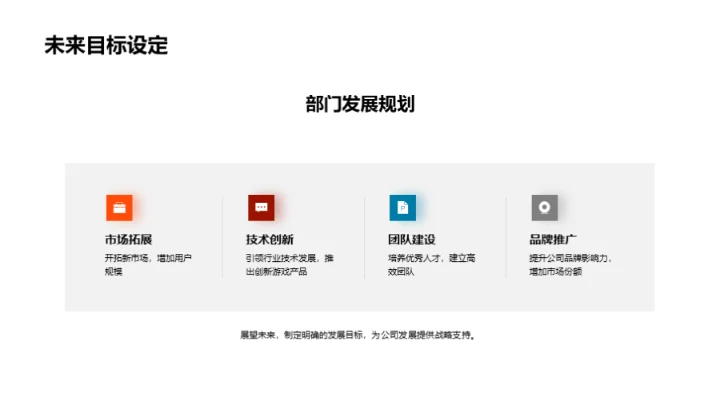720x404 pixels.
Task: Select the 技术创新 heading
Action: click(270, 240)
